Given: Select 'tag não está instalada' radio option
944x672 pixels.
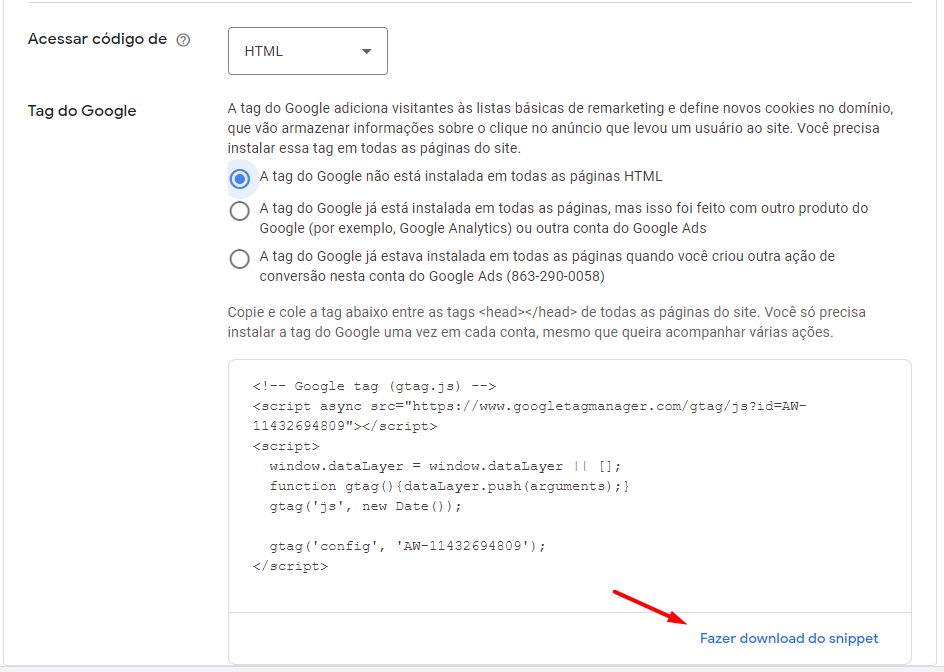Looking at the screenshot, I should click(239, 178).
